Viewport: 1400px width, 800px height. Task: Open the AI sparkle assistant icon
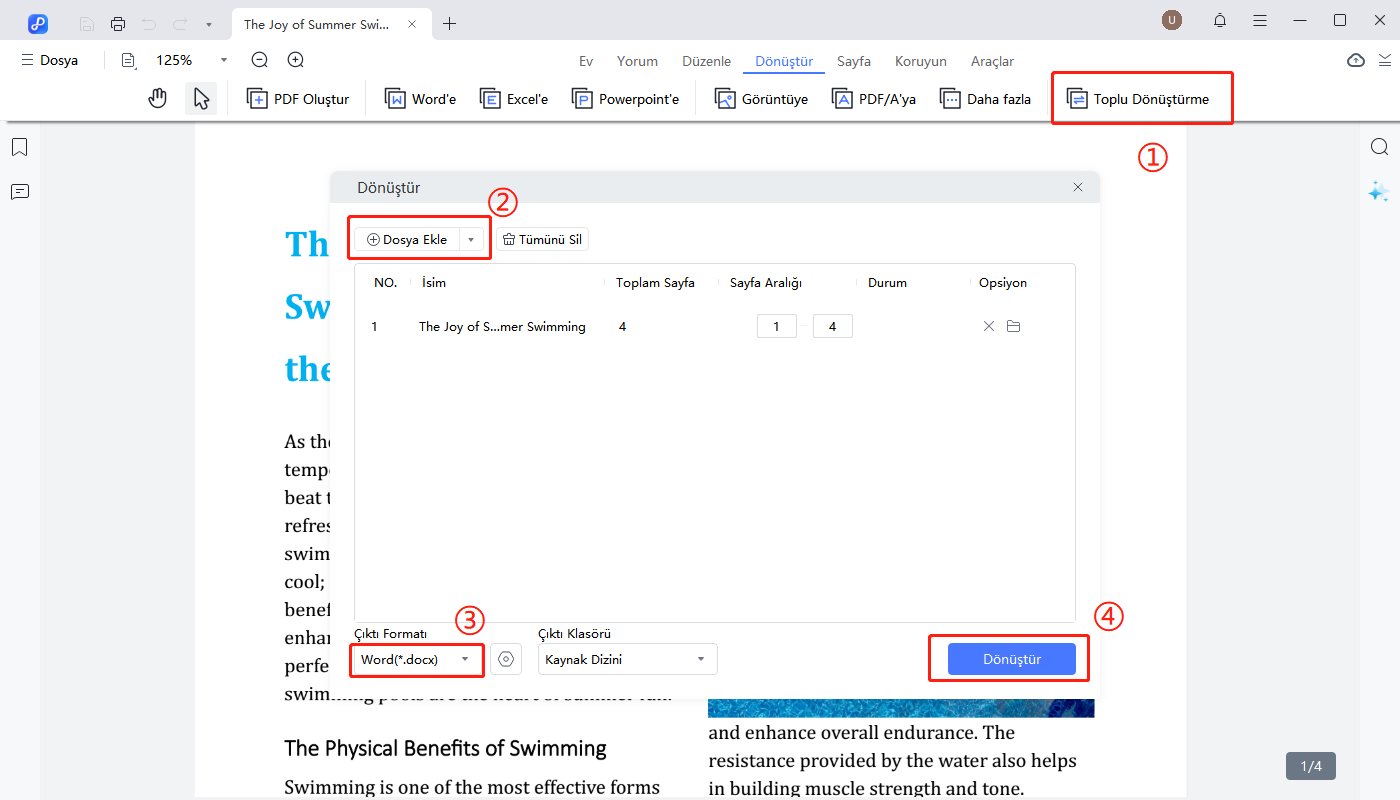click(x=1379, y=191)
